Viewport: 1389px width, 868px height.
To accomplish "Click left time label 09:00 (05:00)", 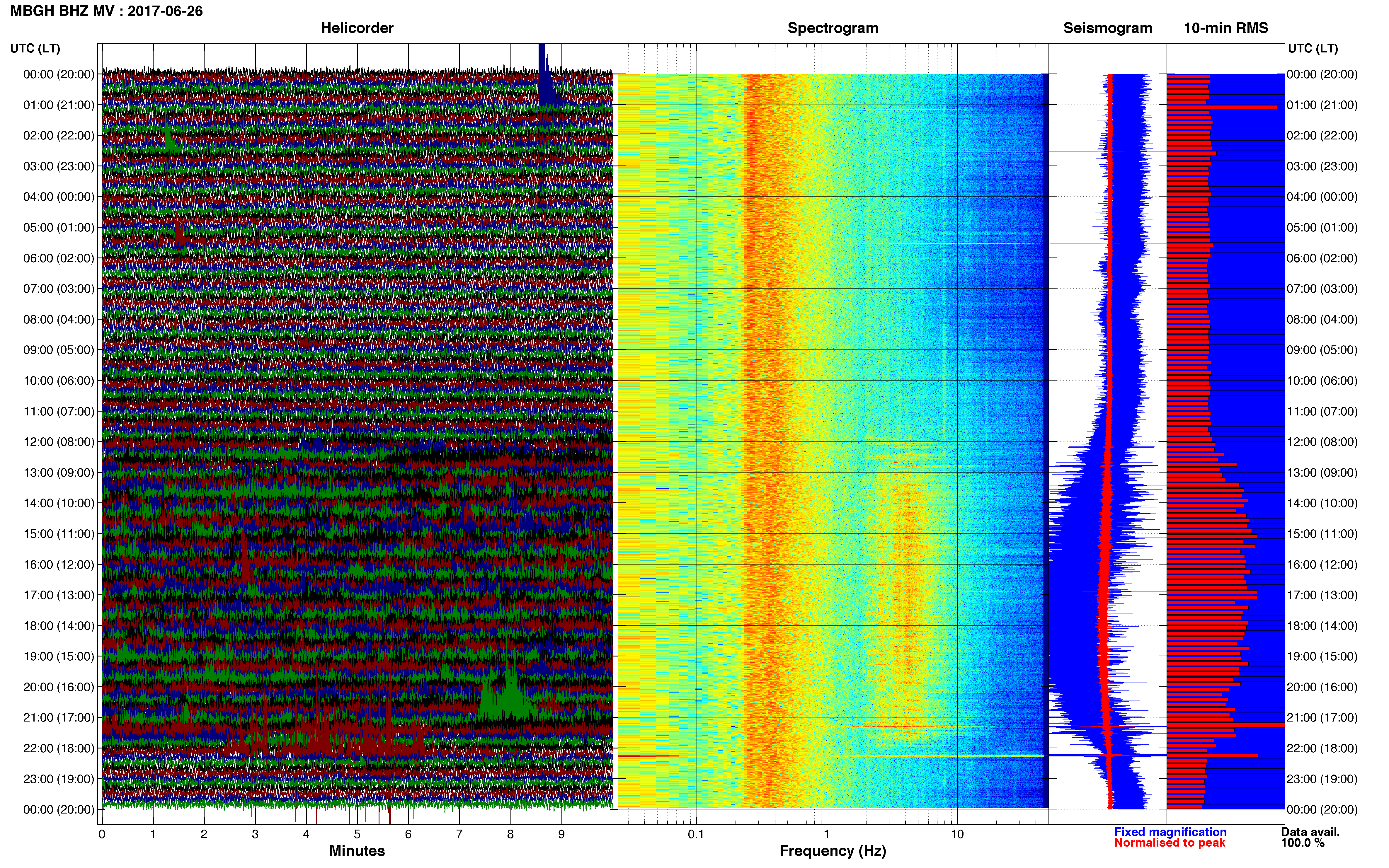I will pos(59,350).
